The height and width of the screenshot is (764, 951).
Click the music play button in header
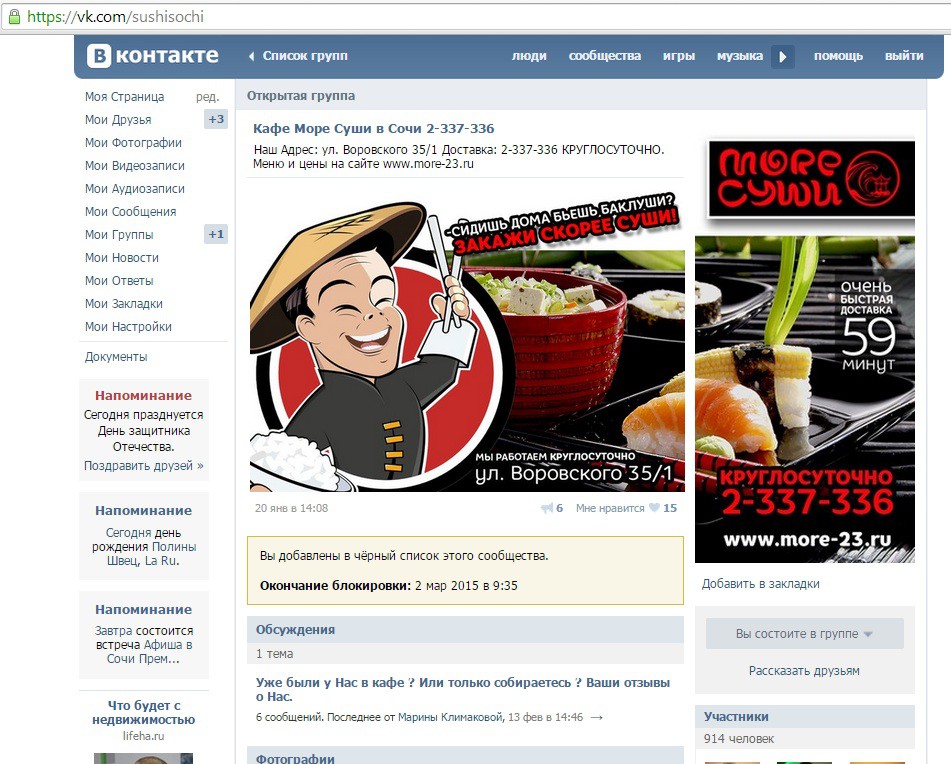783,57
